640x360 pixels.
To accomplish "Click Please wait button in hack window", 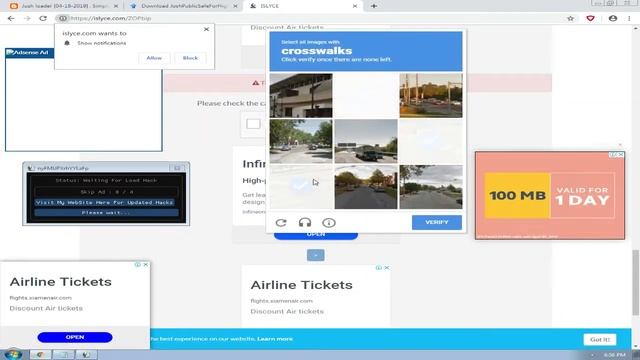I will coord(106,213).
